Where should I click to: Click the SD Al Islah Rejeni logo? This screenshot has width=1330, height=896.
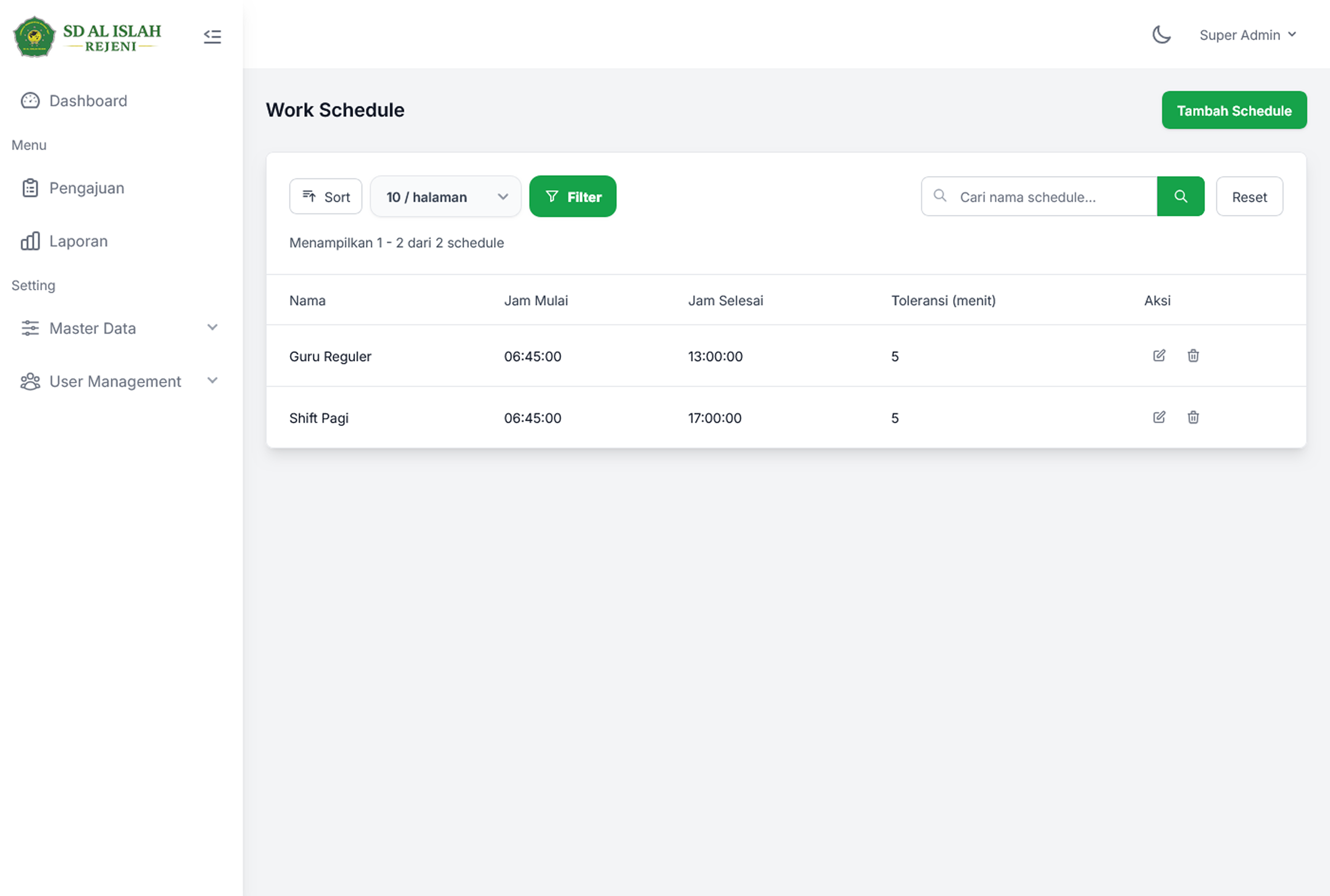tap(87, 37)
